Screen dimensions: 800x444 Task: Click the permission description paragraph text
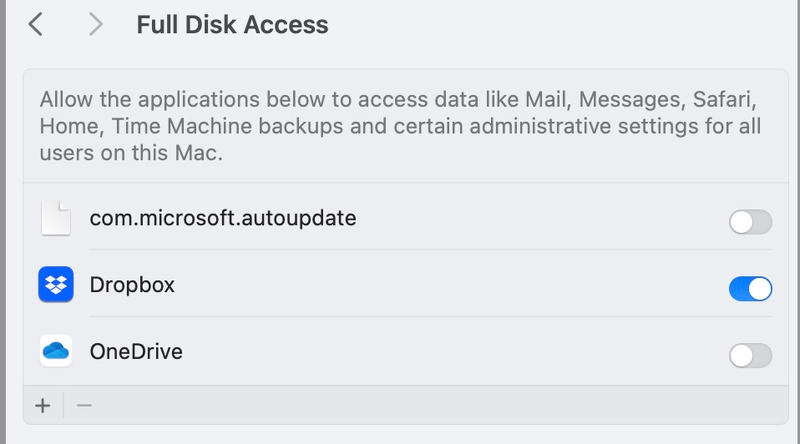pos(400,128)
